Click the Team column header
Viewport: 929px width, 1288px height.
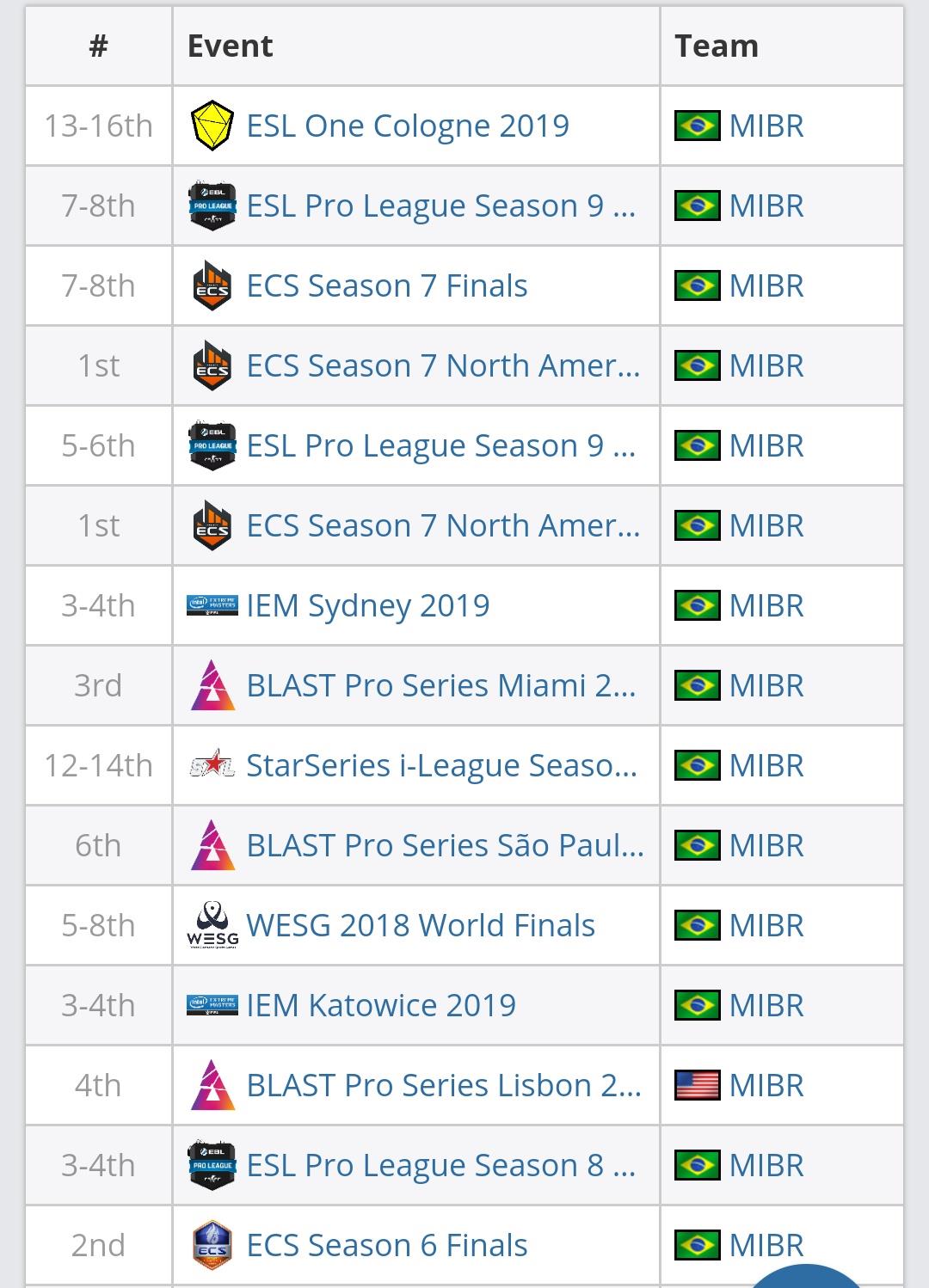coord(717,46)
